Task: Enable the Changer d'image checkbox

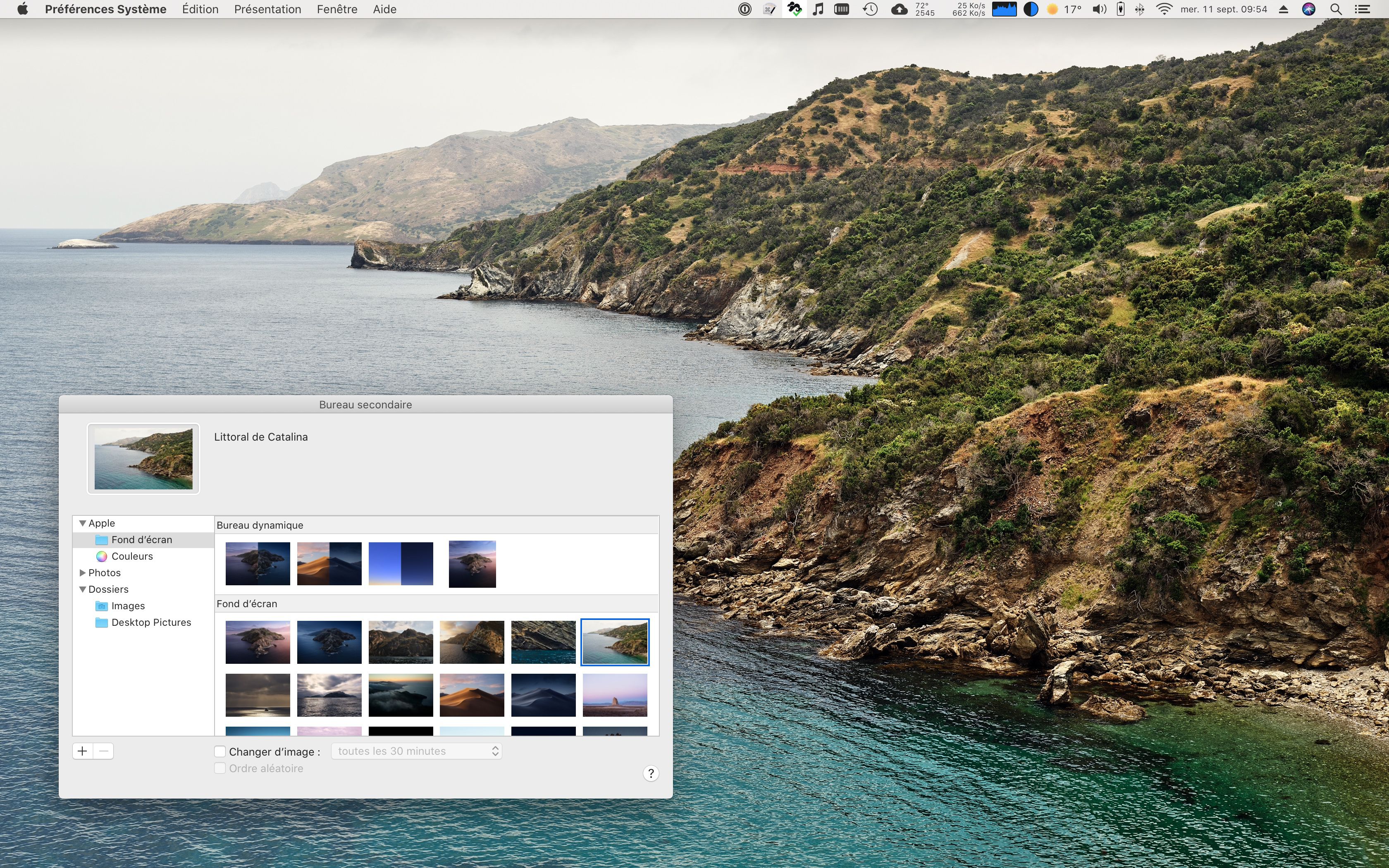Action: coord(220,751)
